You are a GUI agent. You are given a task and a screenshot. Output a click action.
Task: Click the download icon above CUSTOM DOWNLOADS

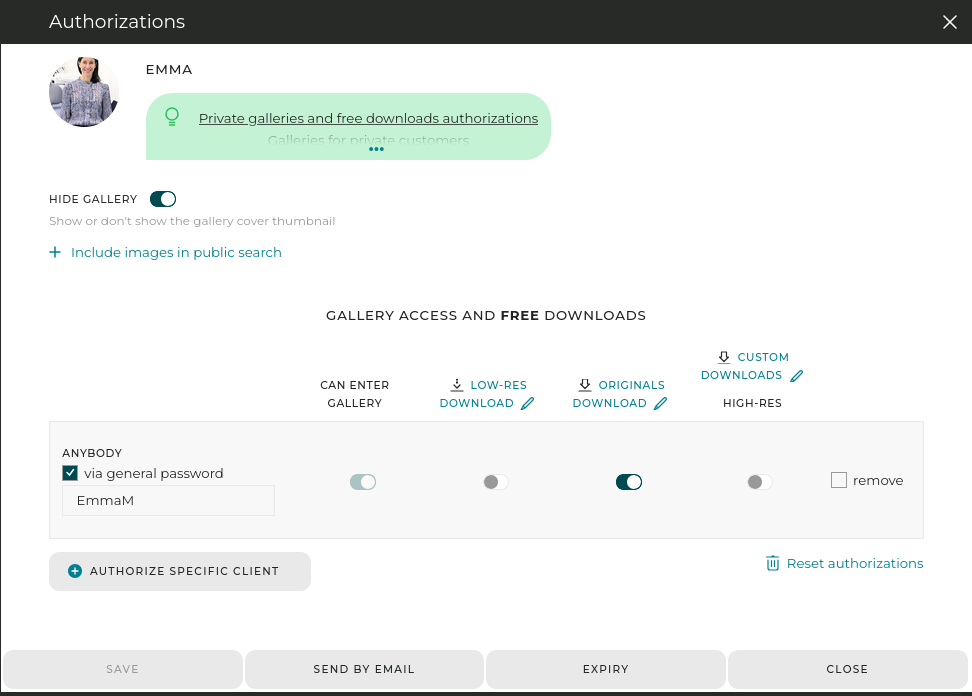coord(723,357)
